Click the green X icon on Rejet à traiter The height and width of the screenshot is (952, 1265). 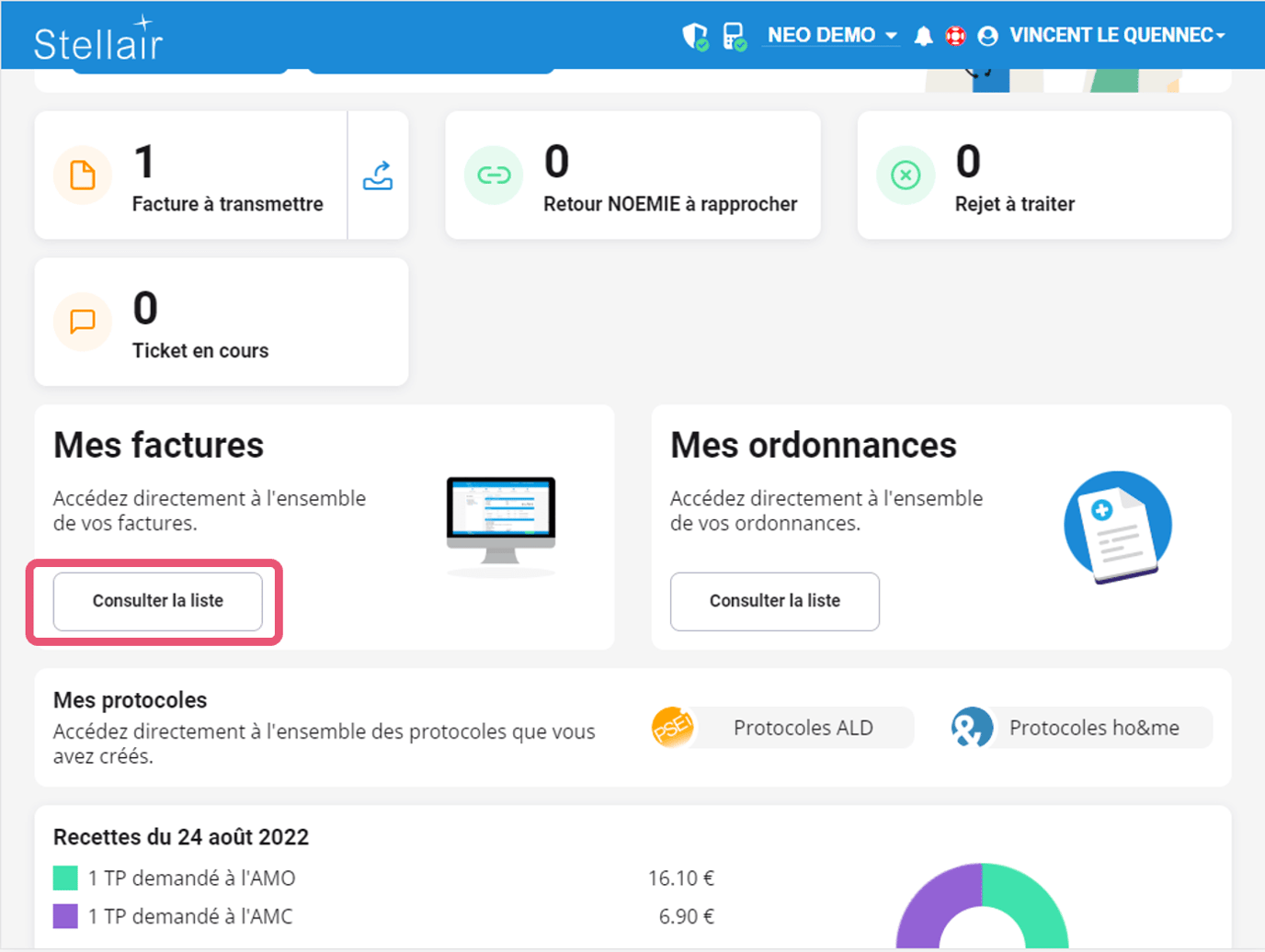[x=905, y=175]
